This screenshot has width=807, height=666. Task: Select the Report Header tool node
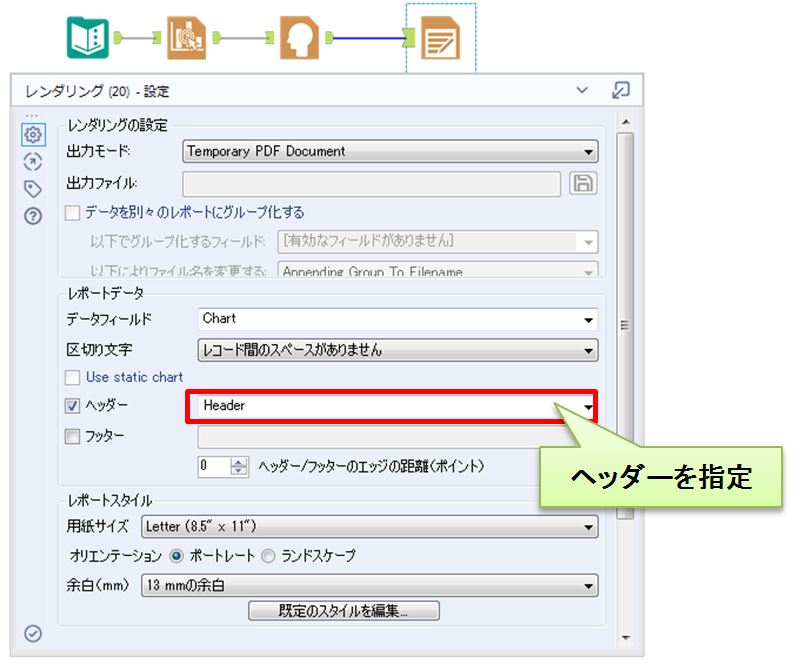pos(299,37)
